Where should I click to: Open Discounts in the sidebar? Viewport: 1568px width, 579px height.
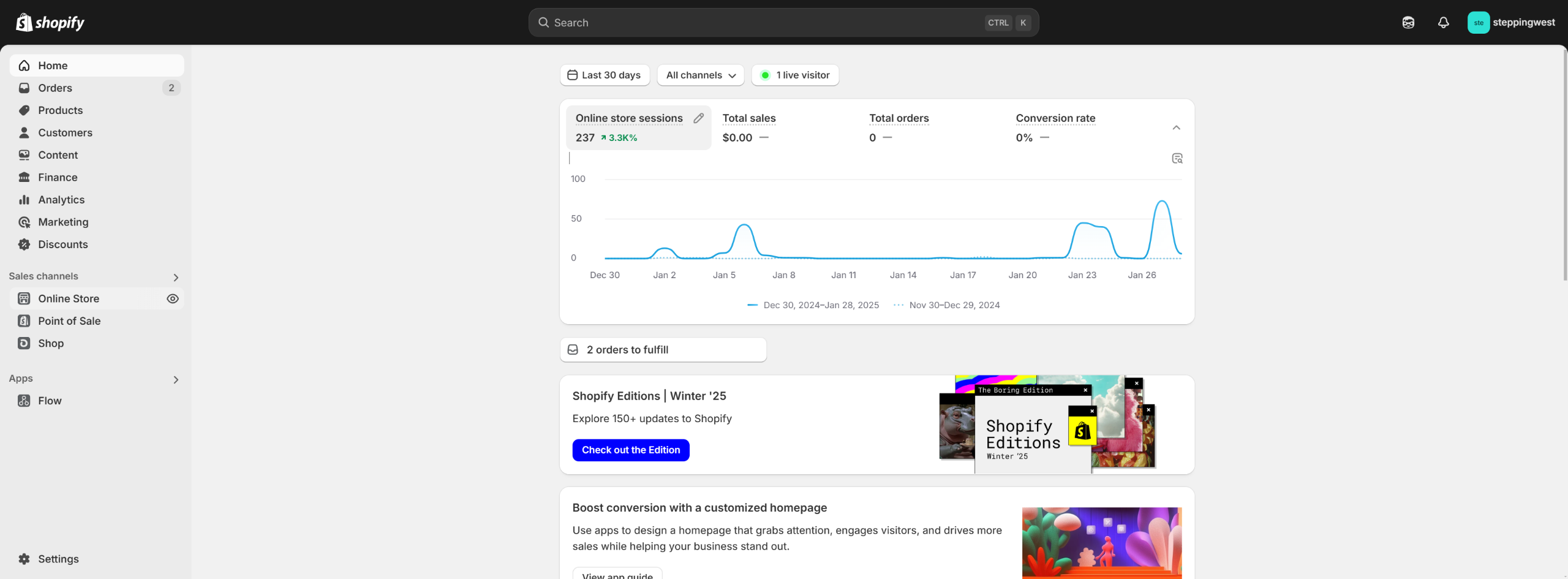click(97, 244)
